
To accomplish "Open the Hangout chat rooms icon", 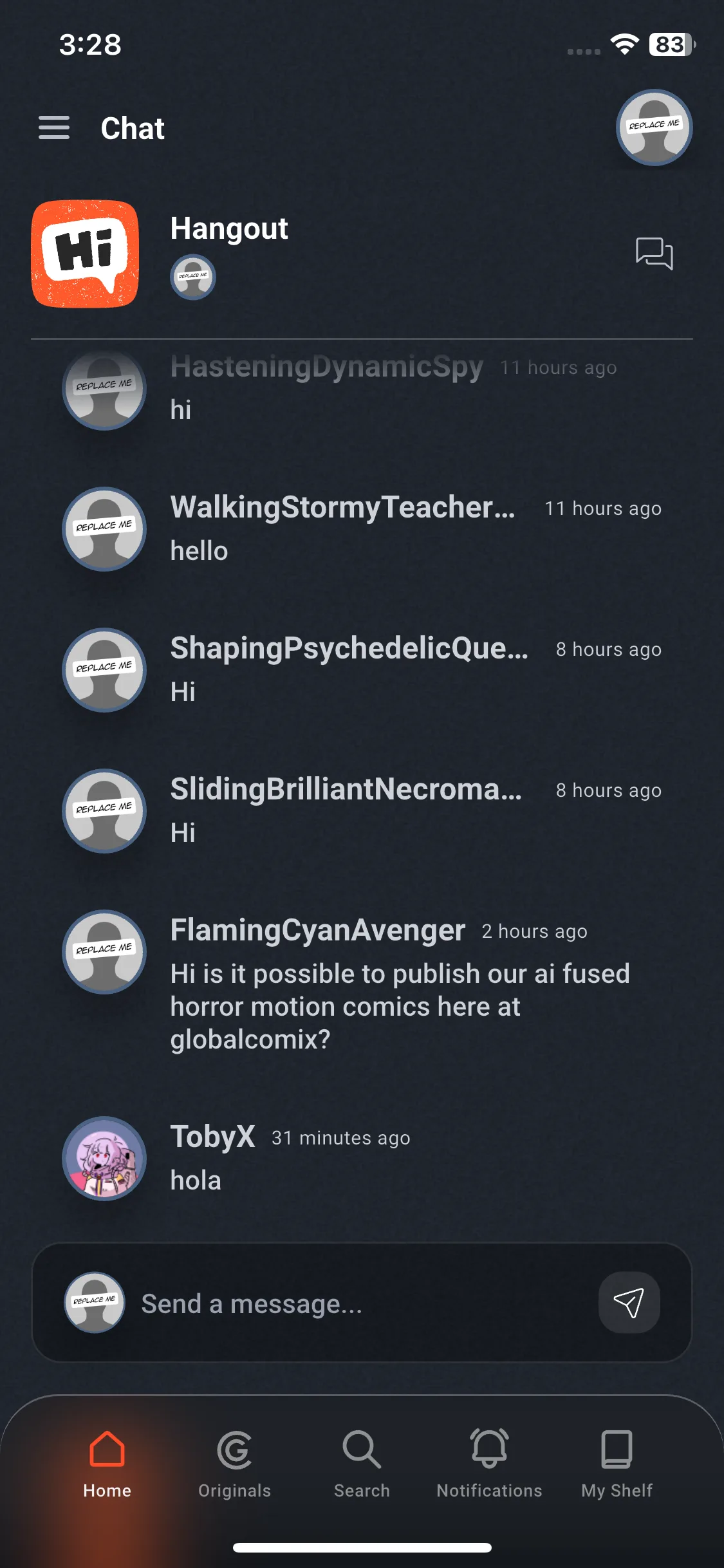I will pyautogui.click(x=654, y=253).
